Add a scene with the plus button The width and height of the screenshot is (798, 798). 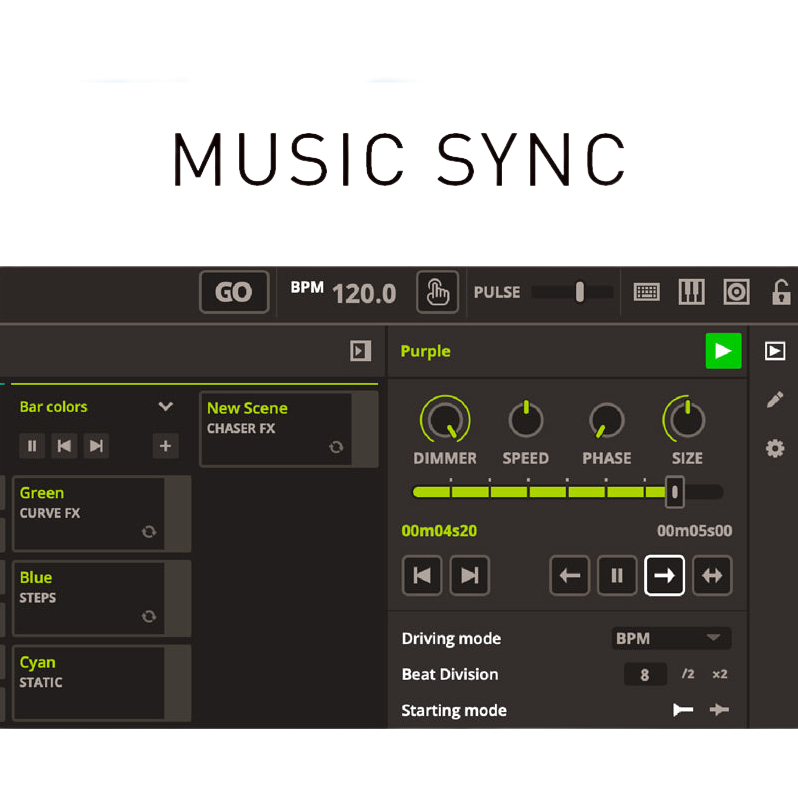pyautogui.click(x=165, y=446)
